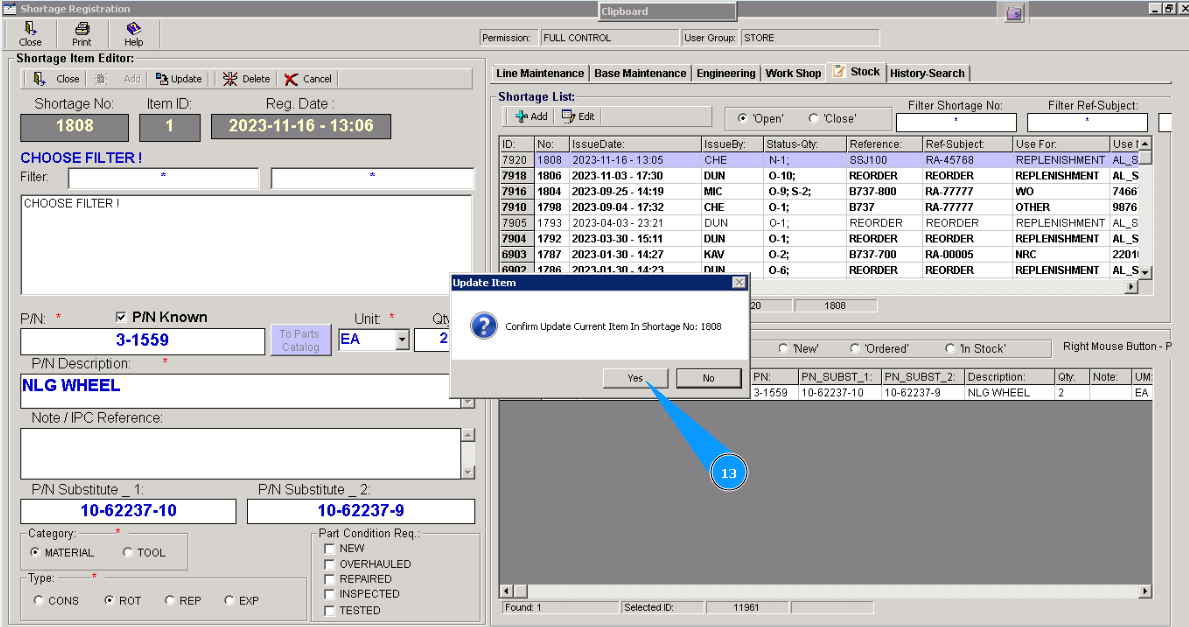This screenshot has height=627, width=1189.
Task: Confirm update by clicking Yes
Action: [635, 378]
